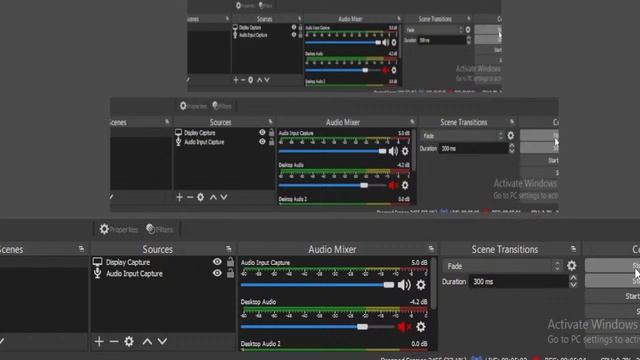640x360 pixels.
Task: Hide Display Capture source in largest Sources panel
Action: click(217, 262)
